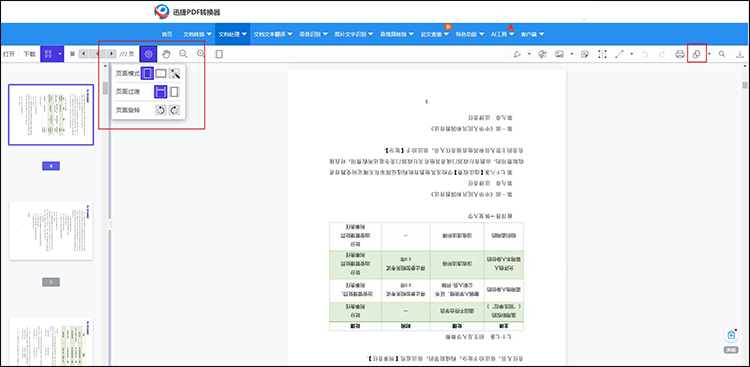Select the hand pan tool
750x367 pixels.
point(166,54)
